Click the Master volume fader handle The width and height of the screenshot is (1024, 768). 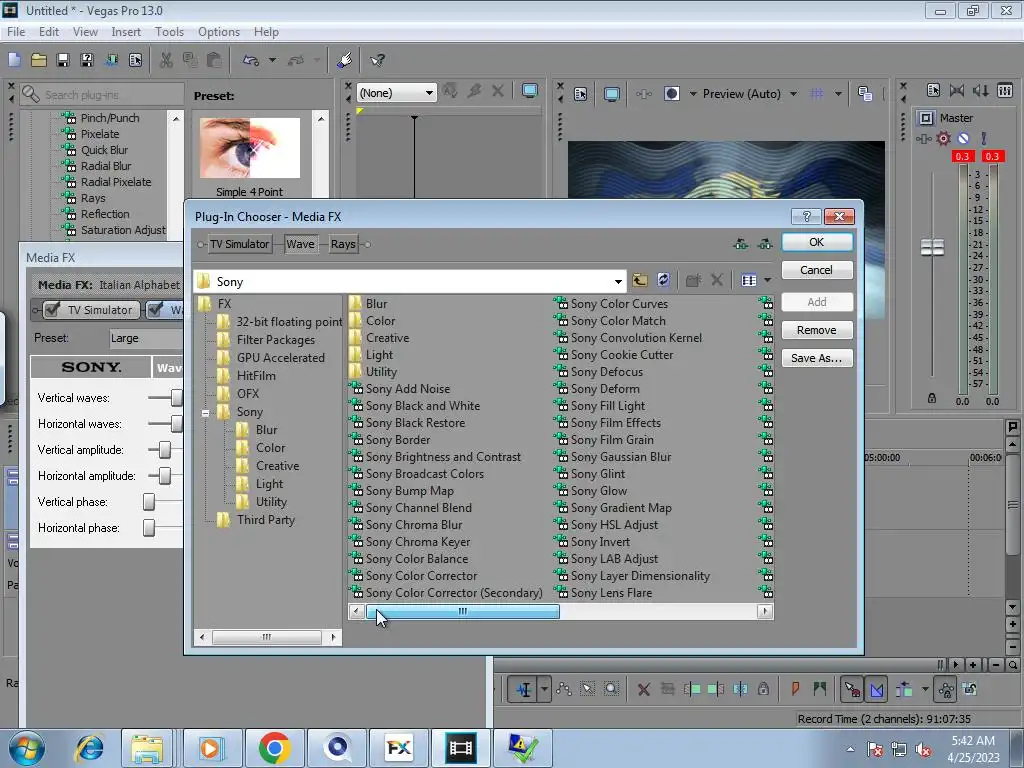(932, 247)
